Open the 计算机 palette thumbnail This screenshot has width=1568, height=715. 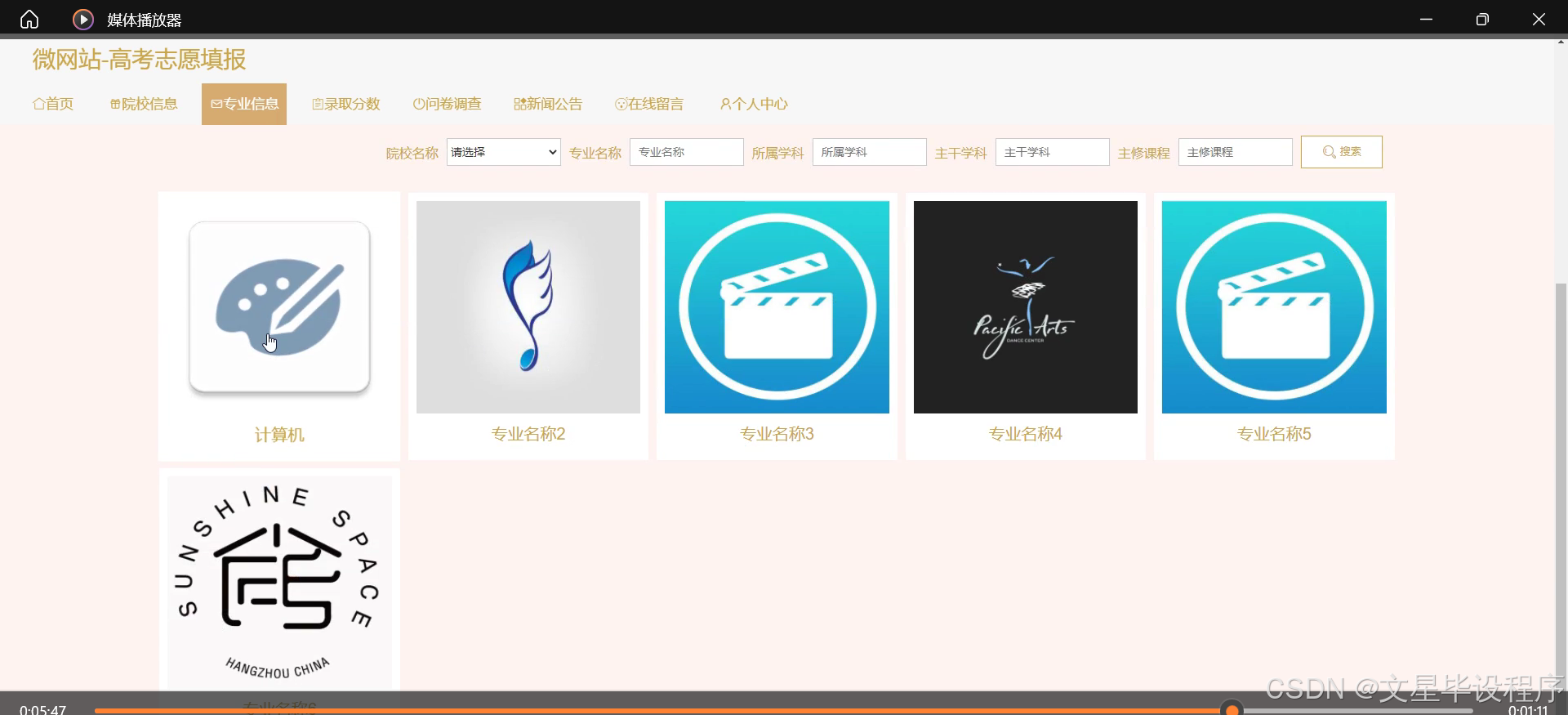[279, 307]
